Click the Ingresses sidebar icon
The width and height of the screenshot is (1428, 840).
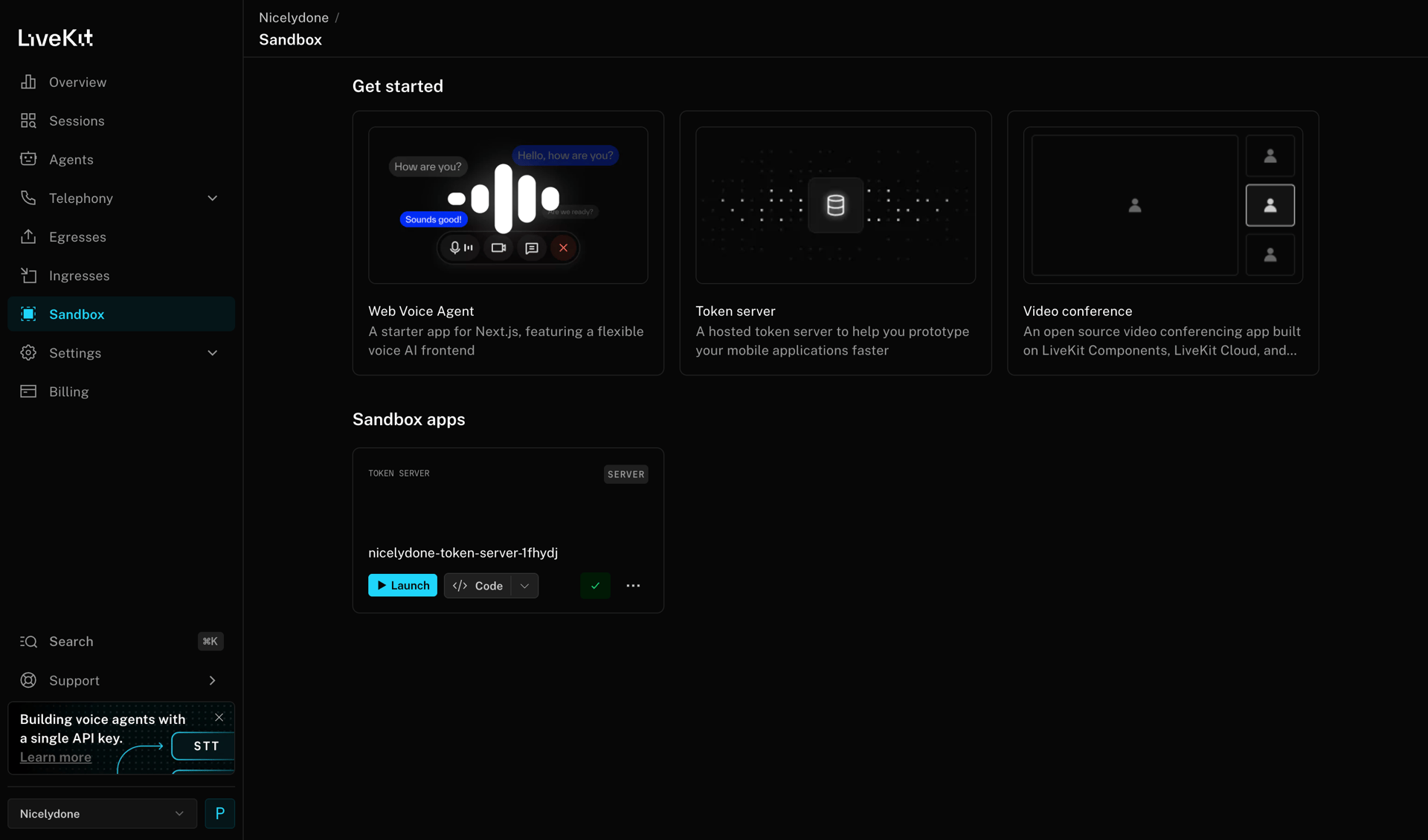click(x=28, y=275)
